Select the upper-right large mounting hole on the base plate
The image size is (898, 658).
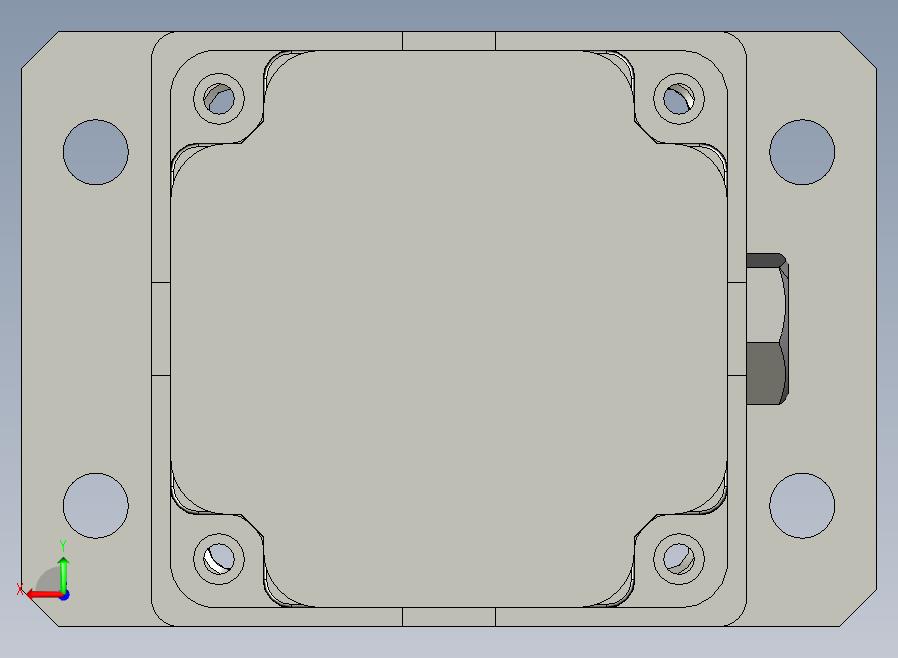[802, 152]
